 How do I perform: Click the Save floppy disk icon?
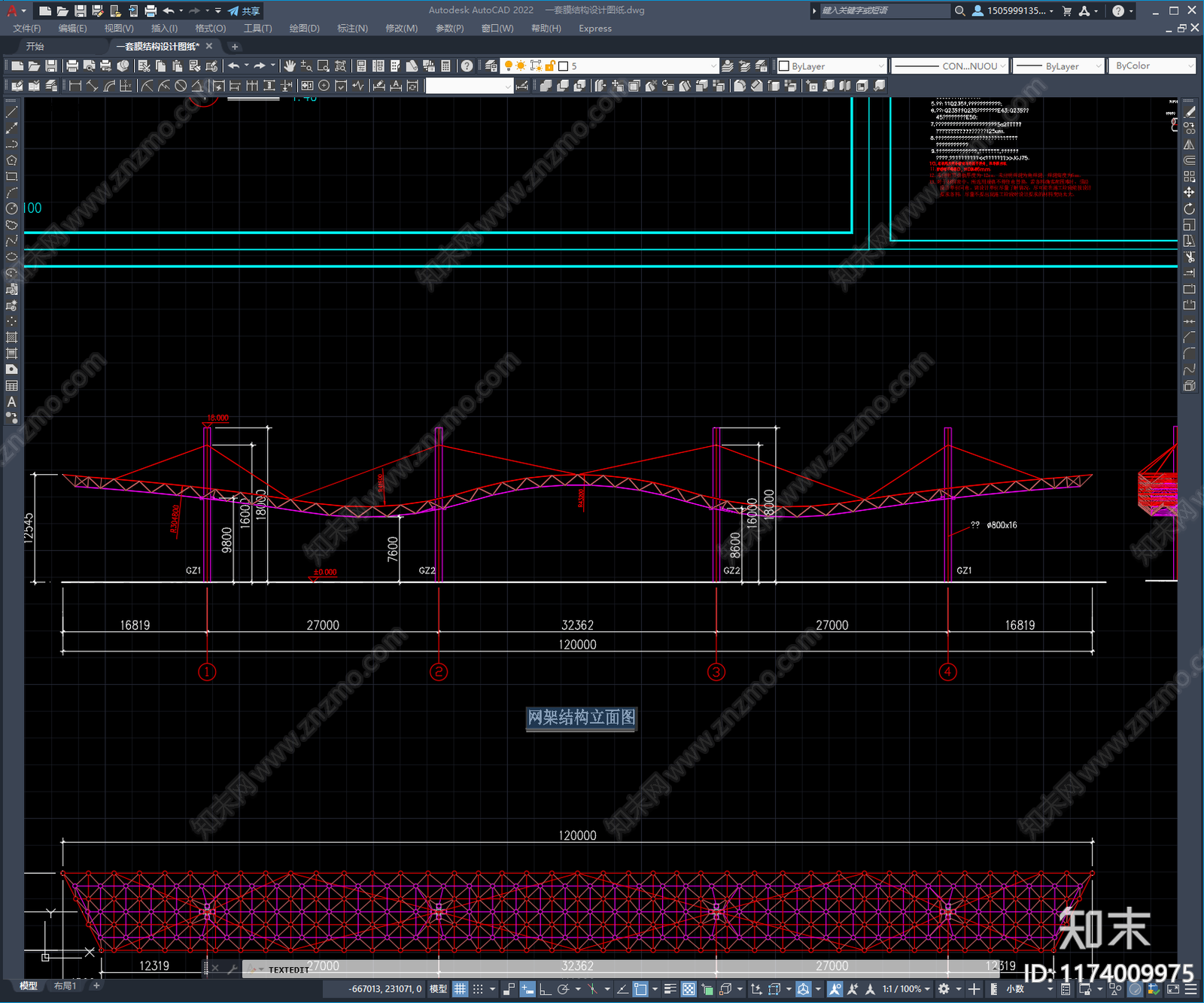coord(51,66)
